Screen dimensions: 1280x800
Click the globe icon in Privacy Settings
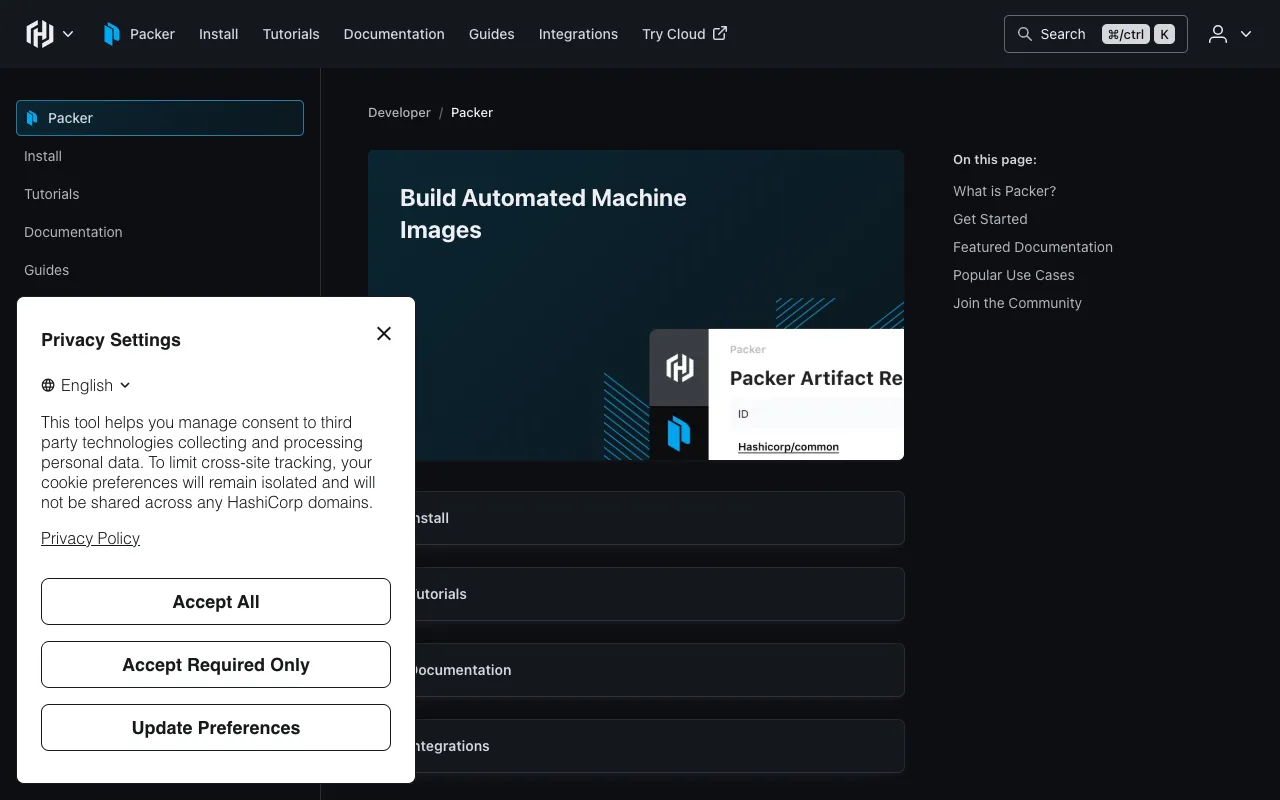click(x=47, y=385)
